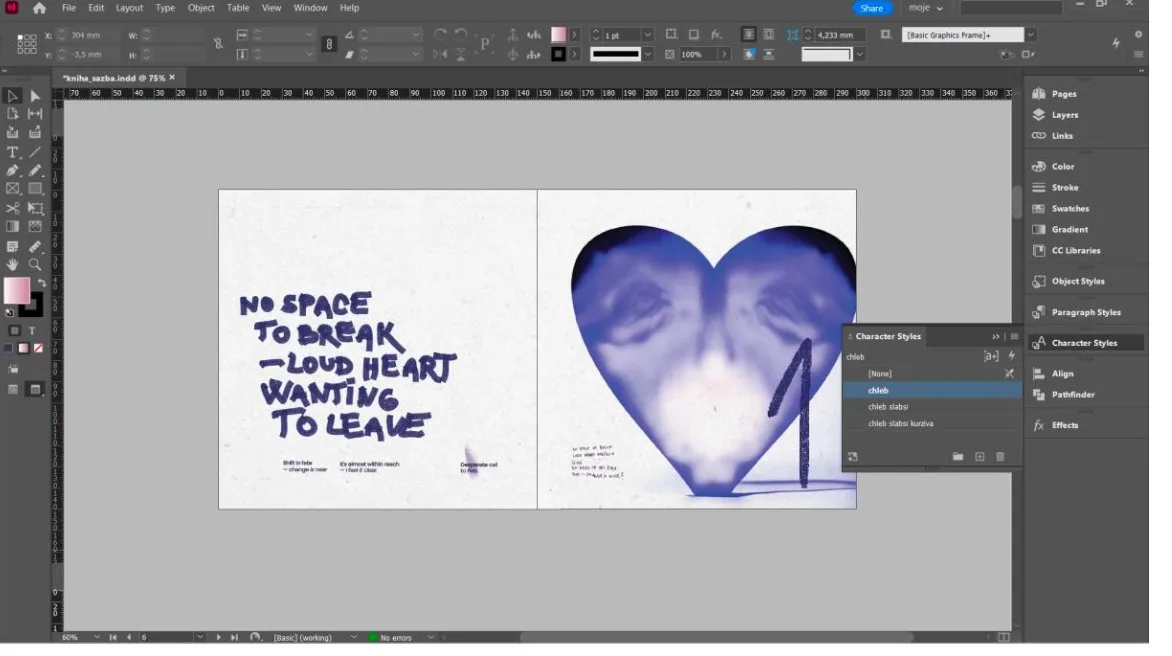Collapse the Character Styles panel double arrows

click(x=996, y=337)
